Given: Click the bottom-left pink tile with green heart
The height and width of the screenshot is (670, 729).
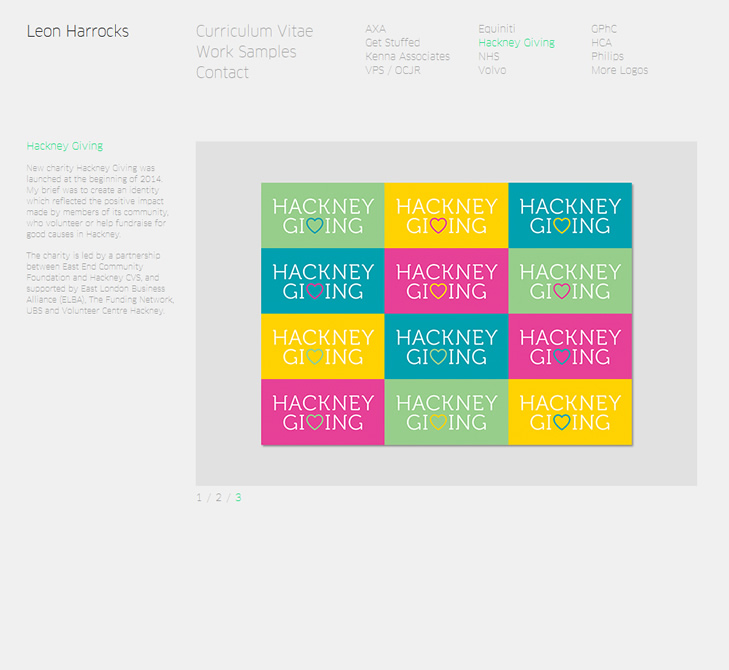Looking at the screenshot, I should pyautogui.click(x=323, y=412).
